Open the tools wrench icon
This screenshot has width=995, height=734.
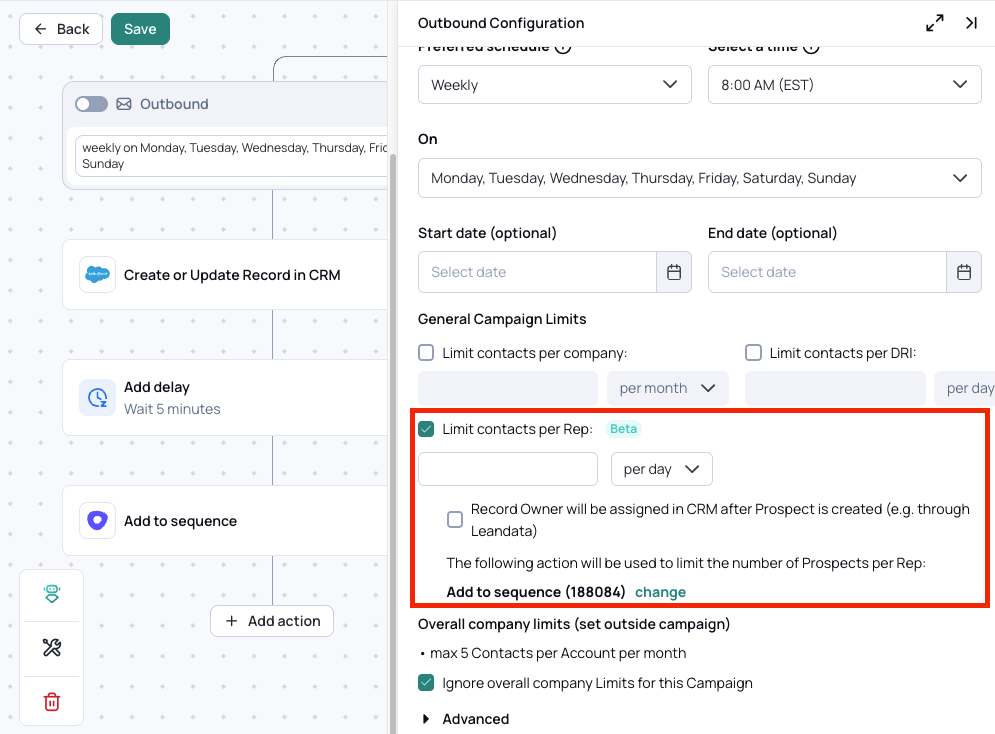pyautogui.click(x=52, y=648)
